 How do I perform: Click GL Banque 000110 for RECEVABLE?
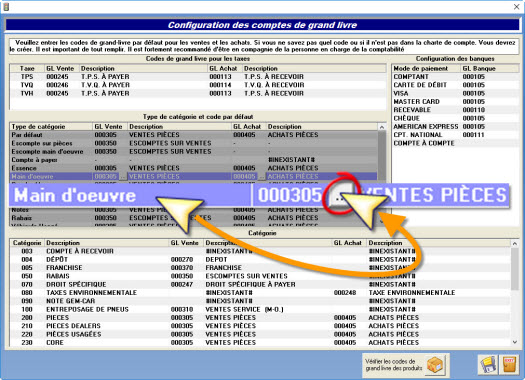point(473,110)
